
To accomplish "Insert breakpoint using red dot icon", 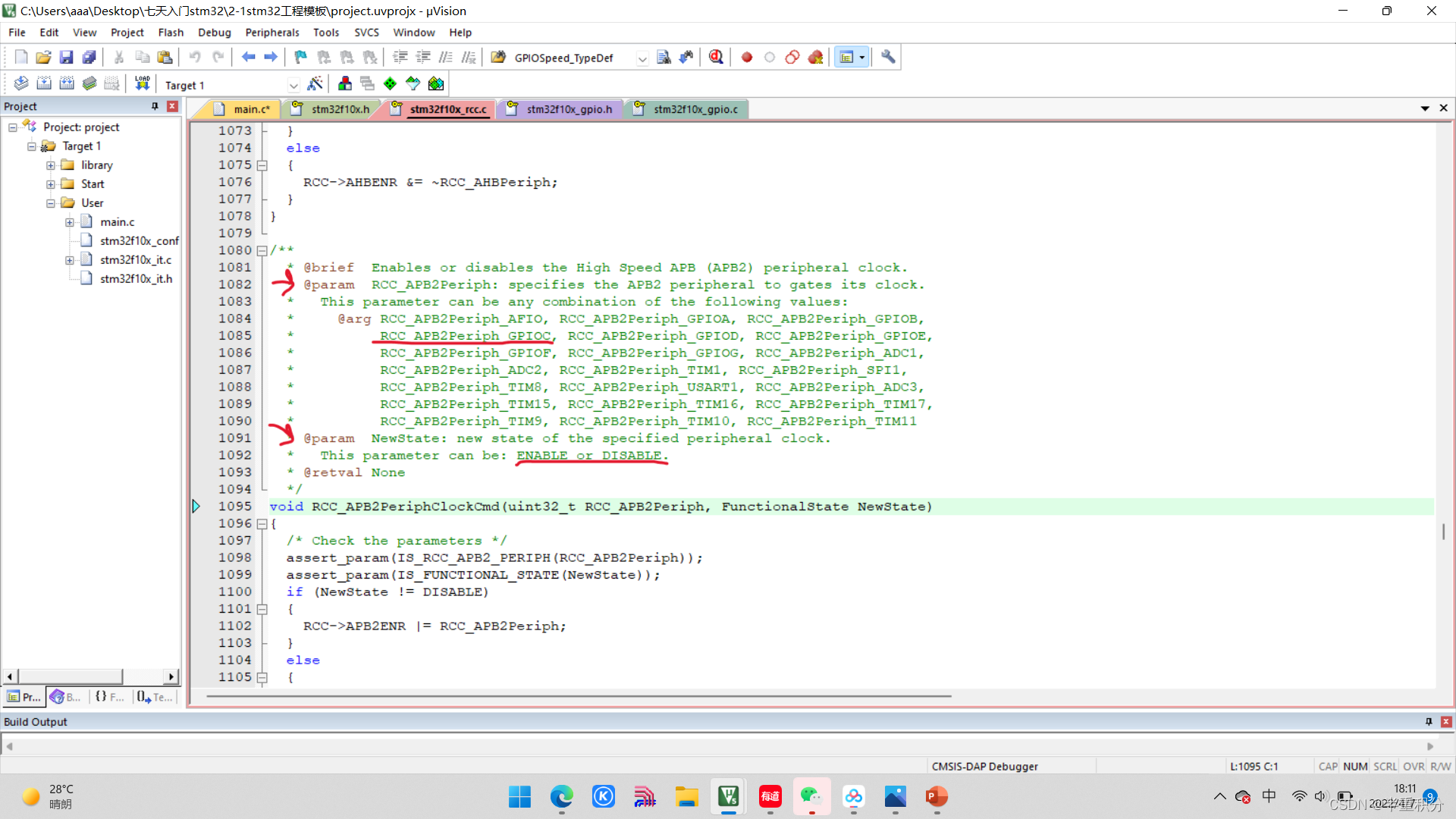I will coord(746,58).
